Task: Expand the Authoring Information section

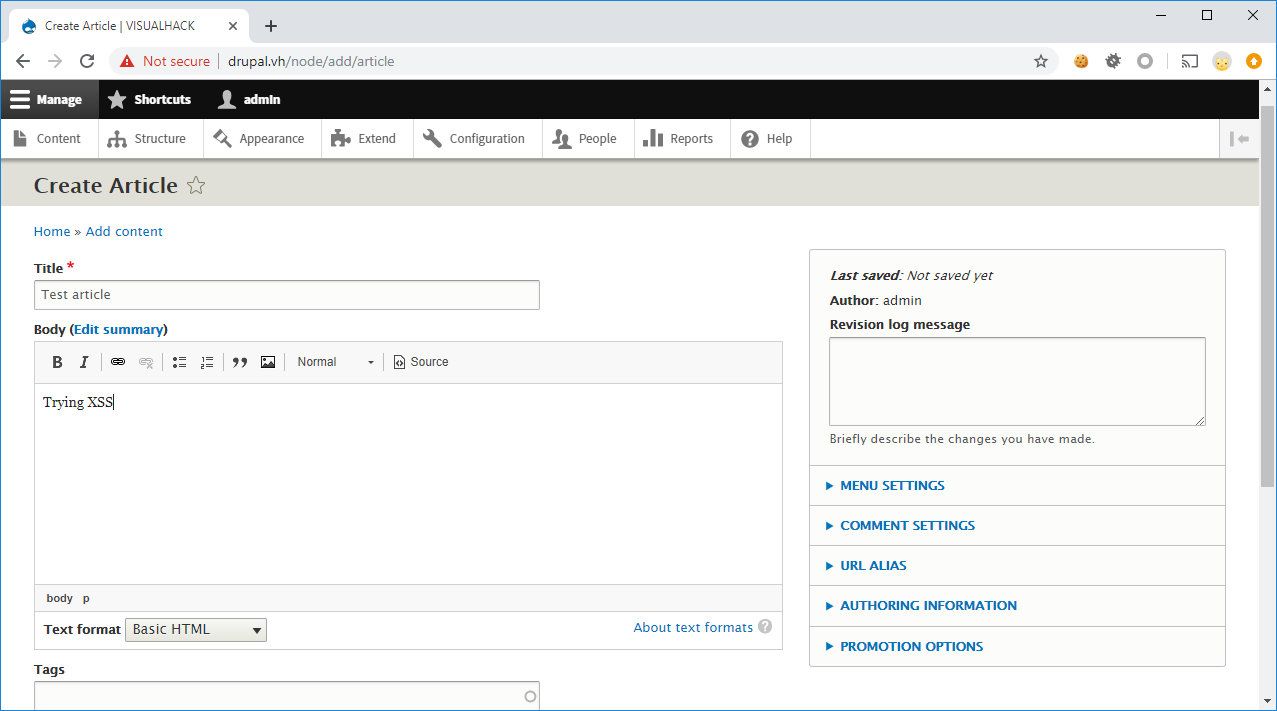Action: click(x=928, y=605)
